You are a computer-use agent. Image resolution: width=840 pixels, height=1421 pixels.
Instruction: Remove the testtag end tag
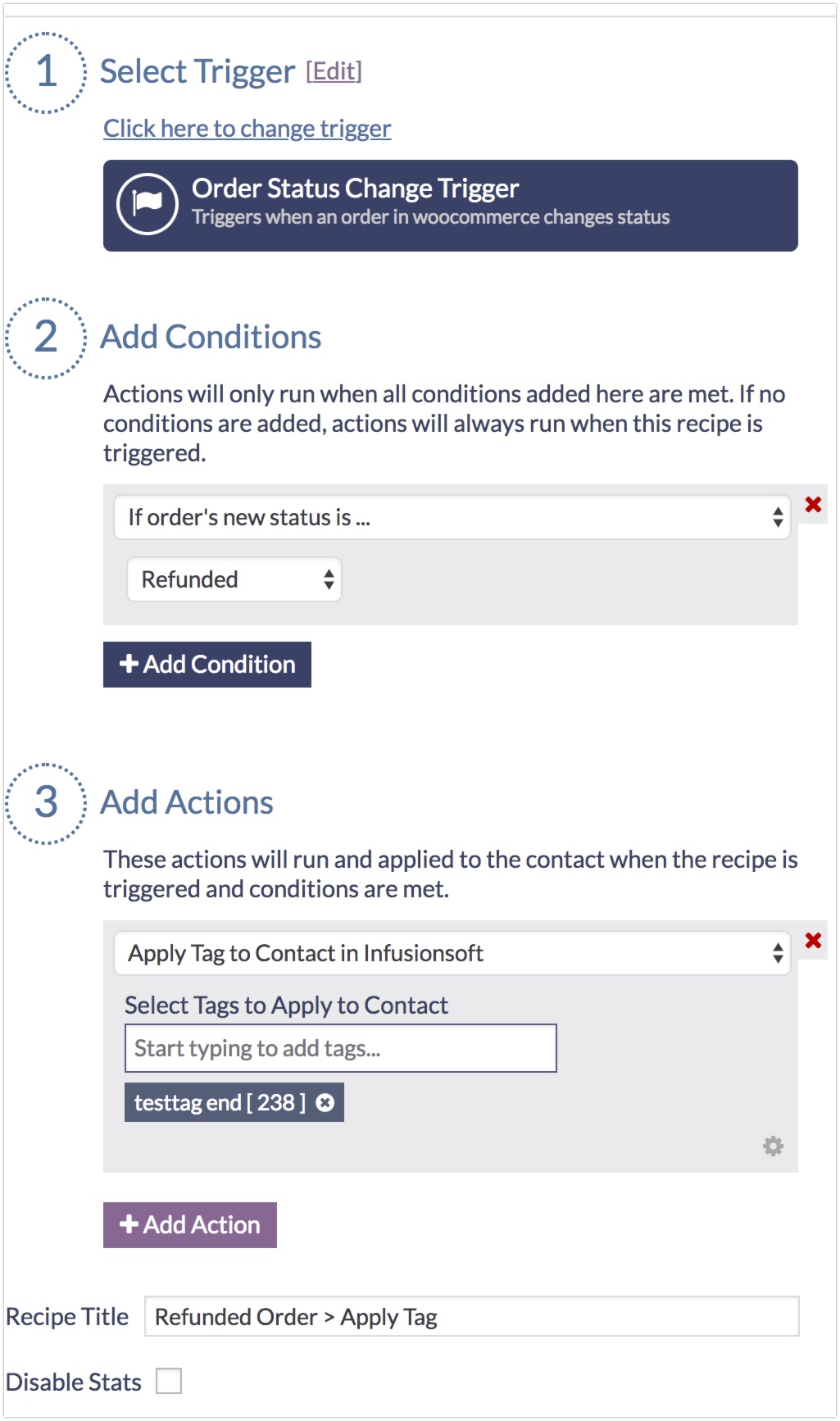pos(325,1103)
